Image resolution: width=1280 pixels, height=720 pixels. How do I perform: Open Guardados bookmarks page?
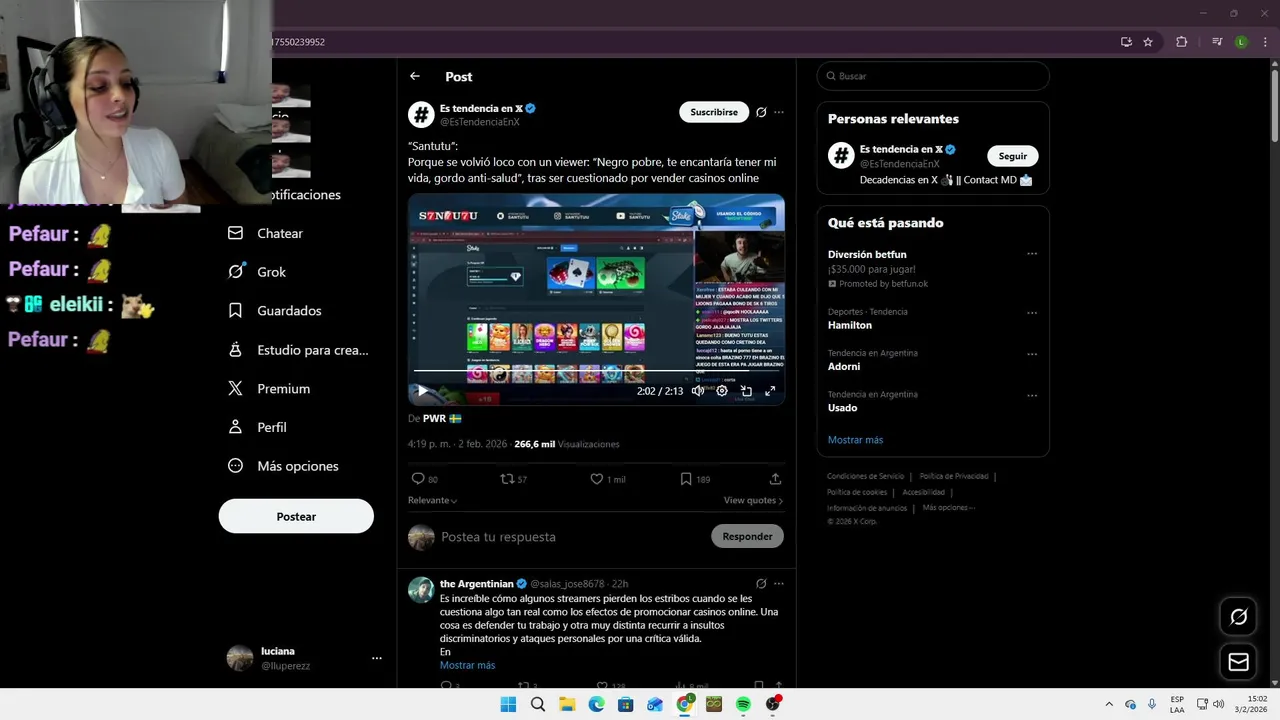tap(275, 311)
